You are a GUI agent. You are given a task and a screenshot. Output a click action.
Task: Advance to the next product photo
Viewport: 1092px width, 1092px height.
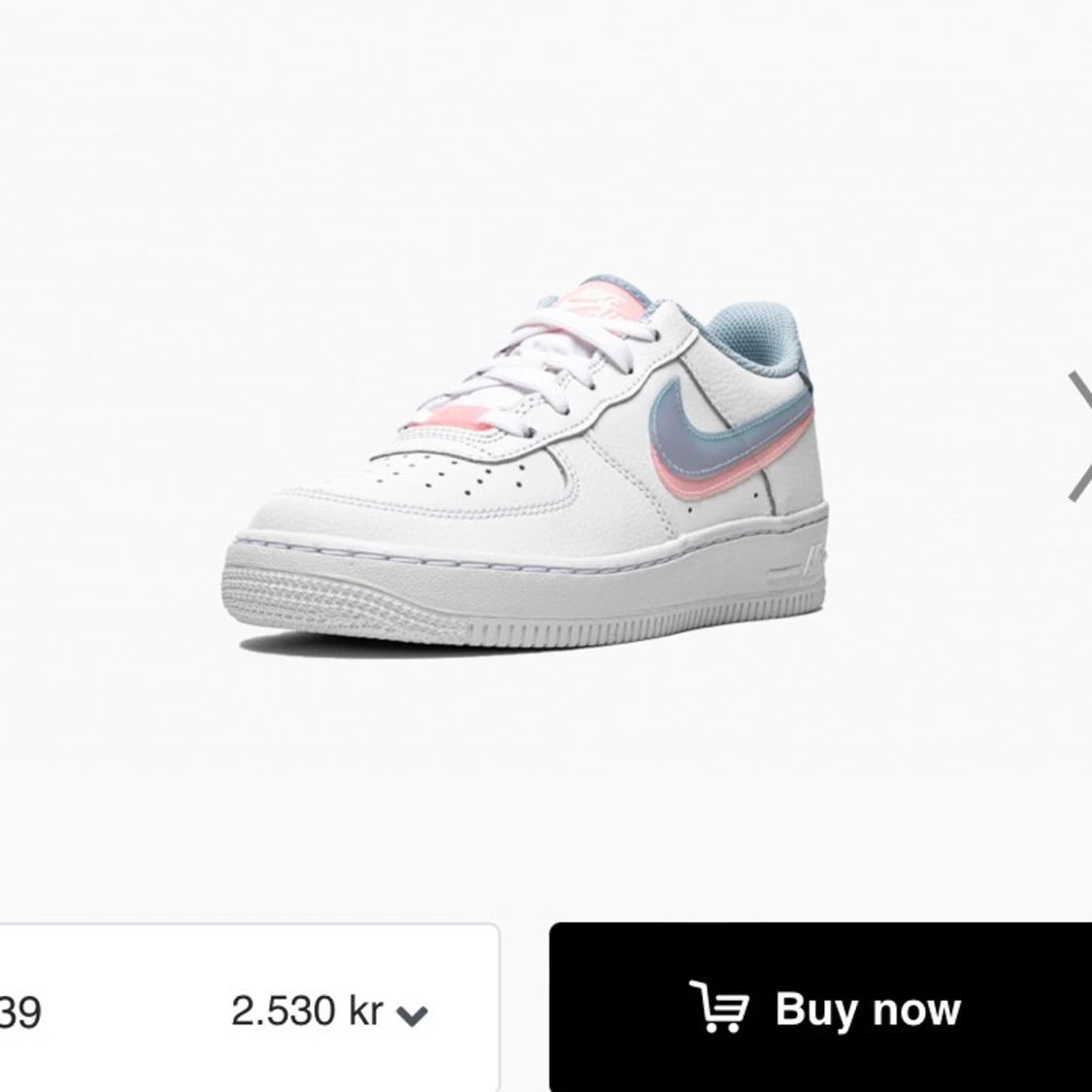[1077, 437]
